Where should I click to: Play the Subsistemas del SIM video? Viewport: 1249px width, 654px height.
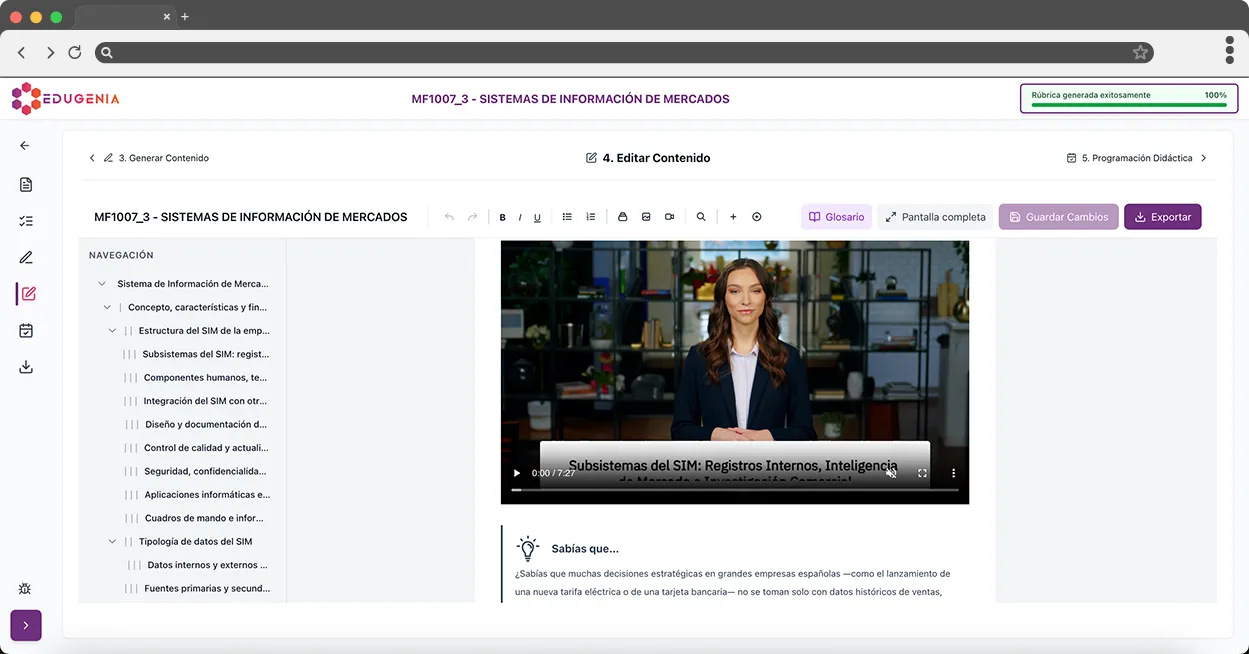[x=517, y=473]
